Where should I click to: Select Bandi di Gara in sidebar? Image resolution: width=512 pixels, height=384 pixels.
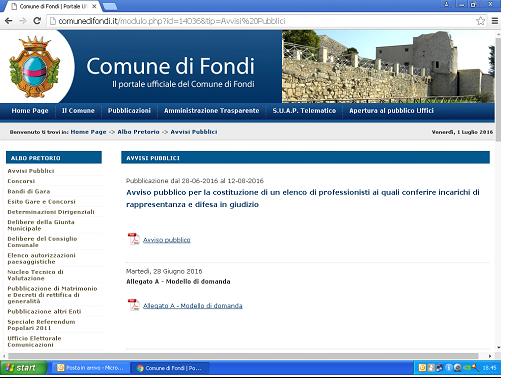click(x=29, y=191)
